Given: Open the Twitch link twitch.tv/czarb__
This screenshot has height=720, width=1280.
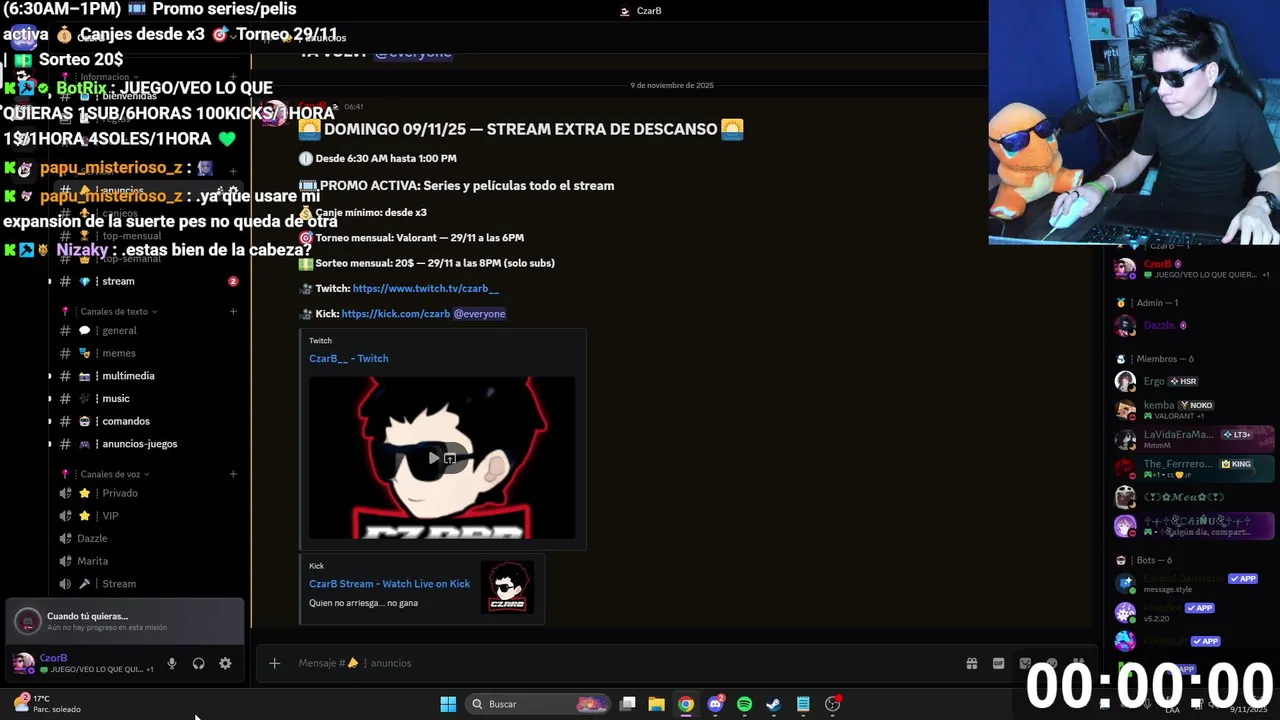Looking at the screenshot, I should pyautogui.click(x=425, y=288).
